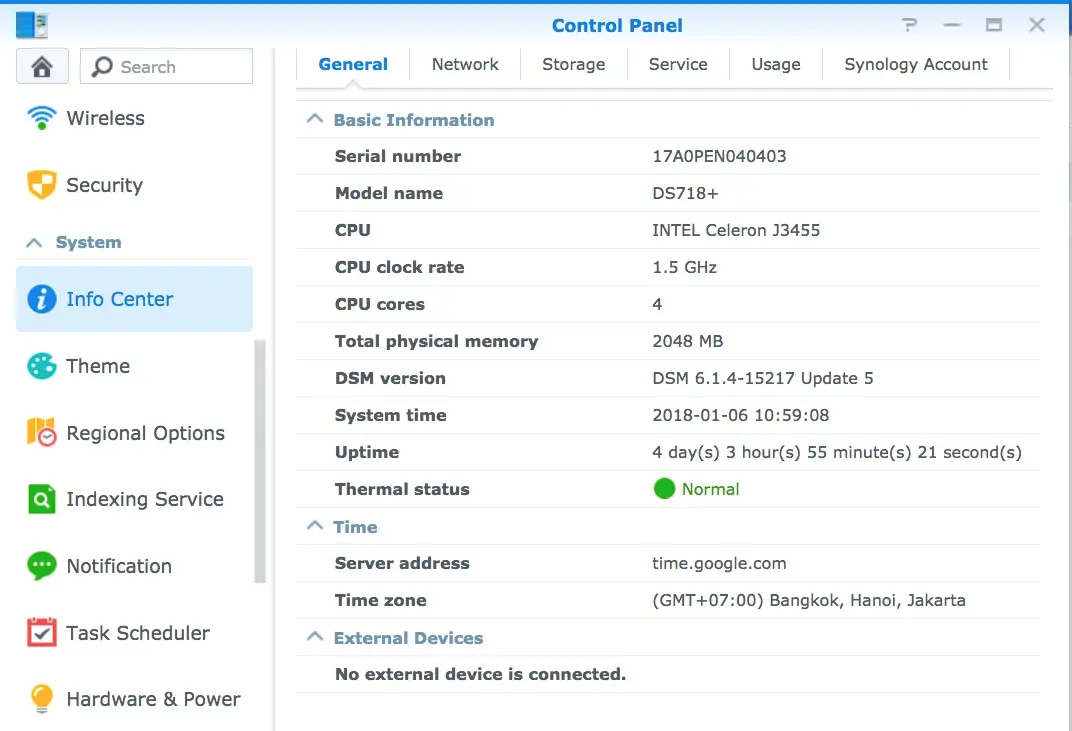Switch to the Storage tab
1072x731 pixels.
tap(573, 64)
